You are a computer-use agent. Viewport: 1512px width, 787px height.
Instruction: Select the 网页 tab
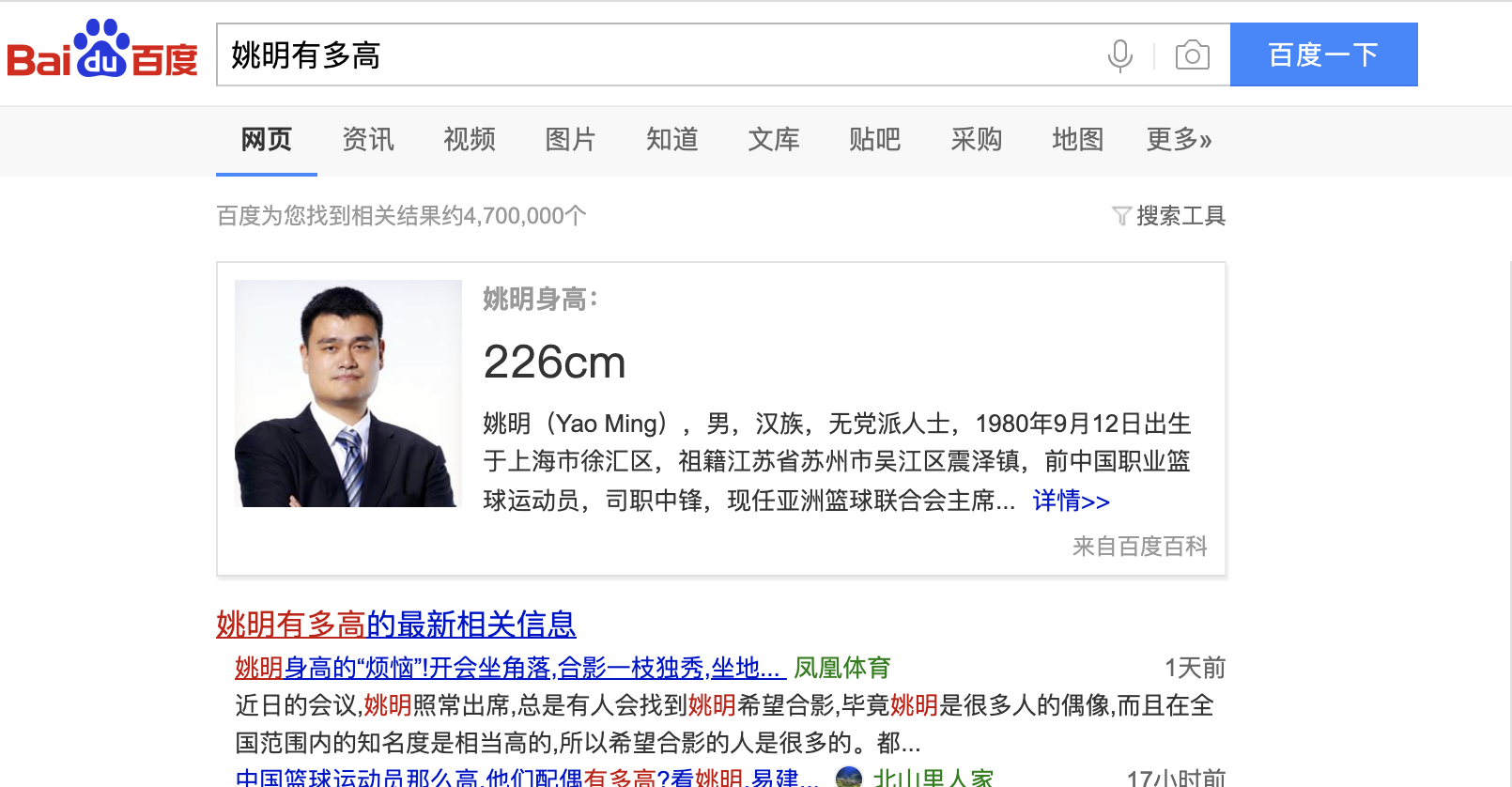point(267,140)
